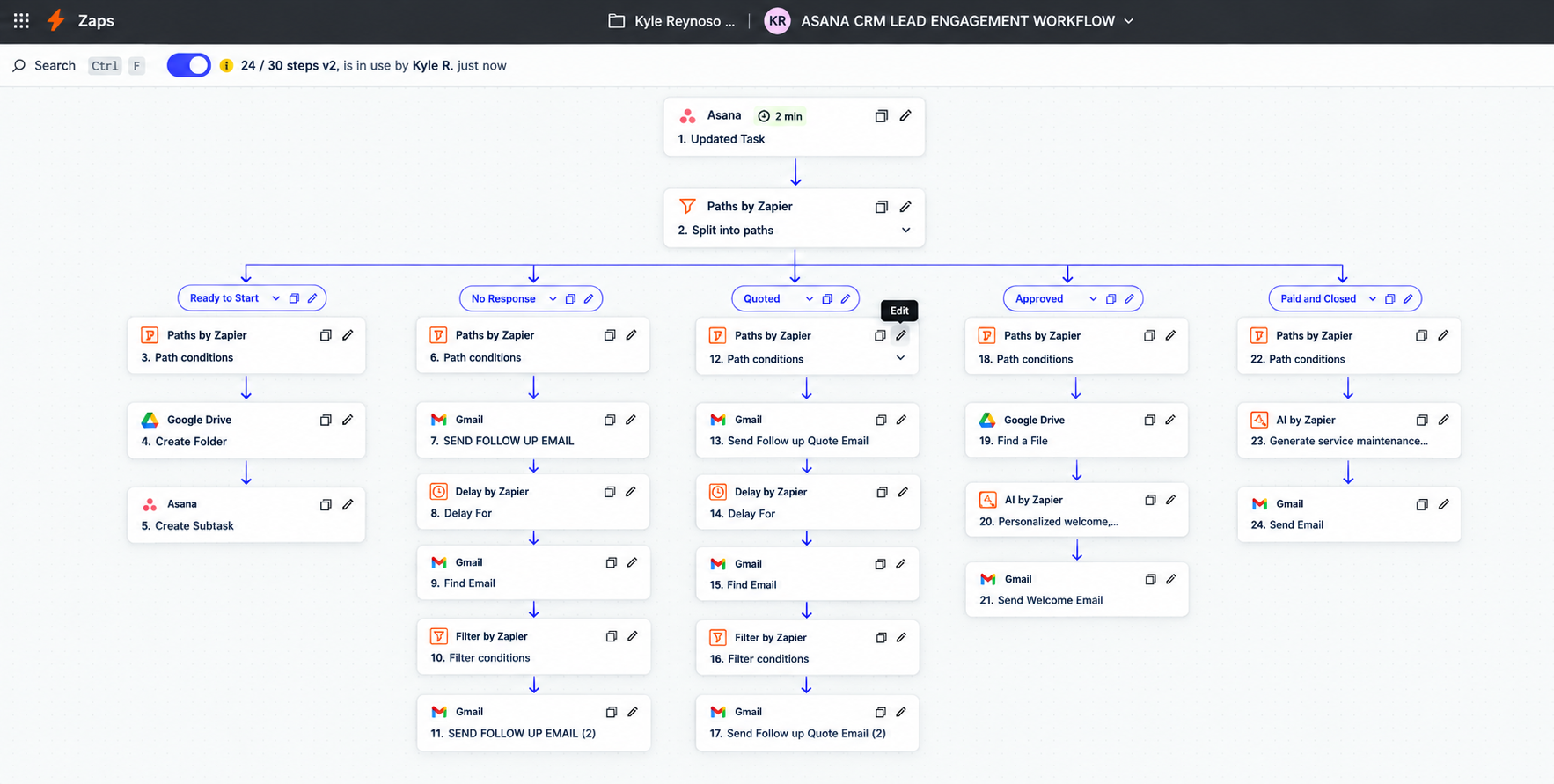The image size is (1554, 784).
Task: Expand the No Response path dropdown
Action: (553, 298)
